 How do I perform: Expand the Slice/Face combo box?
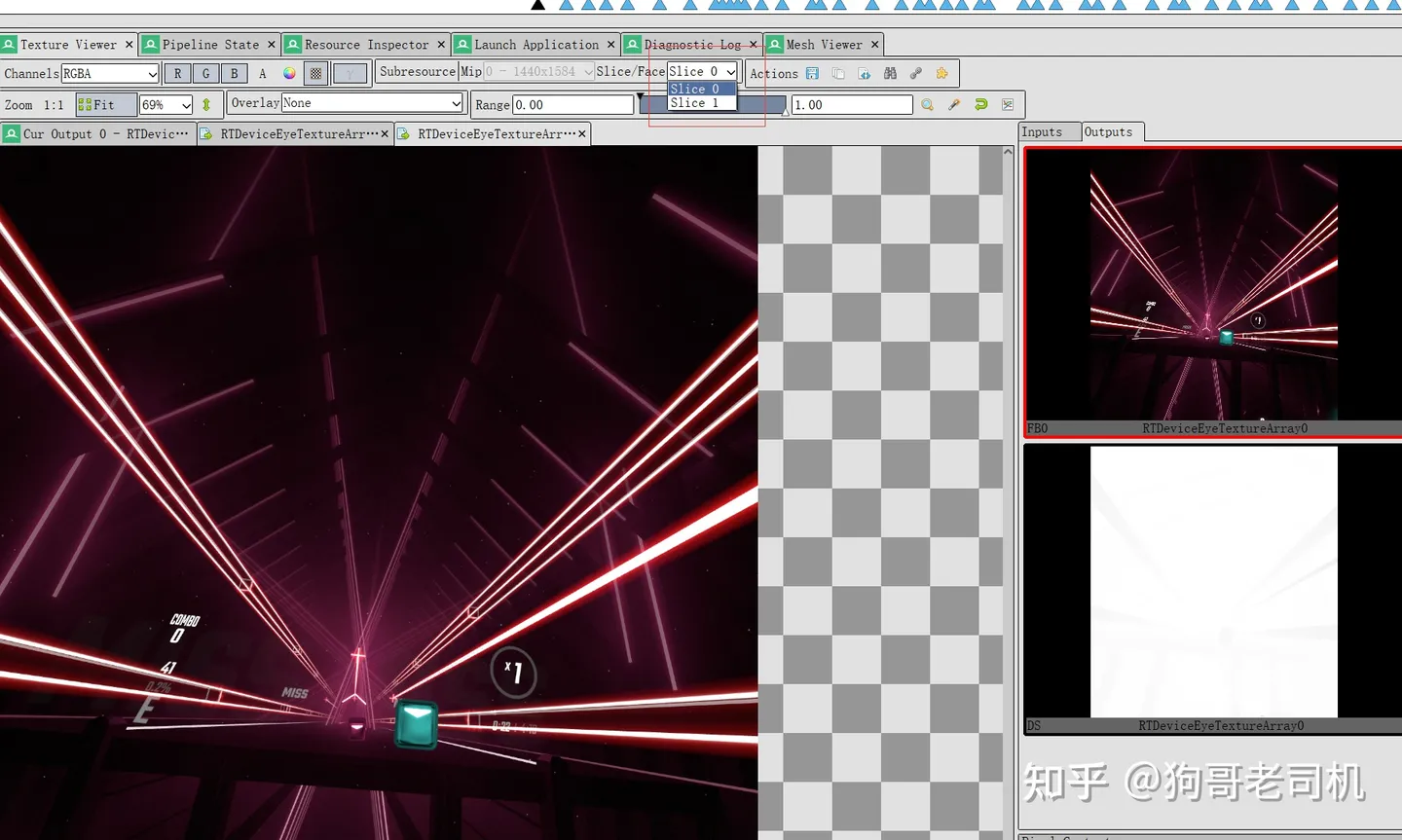click(x=702, y=71)
